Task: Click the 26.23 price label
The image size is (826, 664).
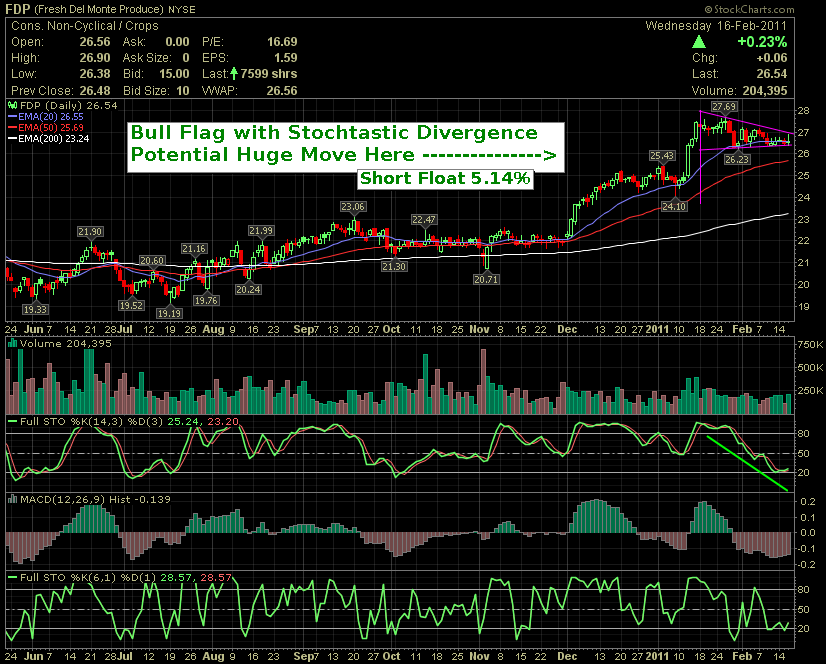Action: [x=736, y=159]
